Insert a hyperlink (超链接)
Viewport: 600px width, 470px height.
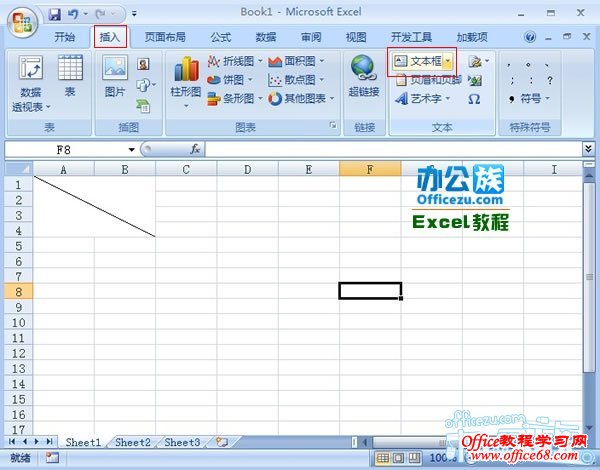(364, 76)
